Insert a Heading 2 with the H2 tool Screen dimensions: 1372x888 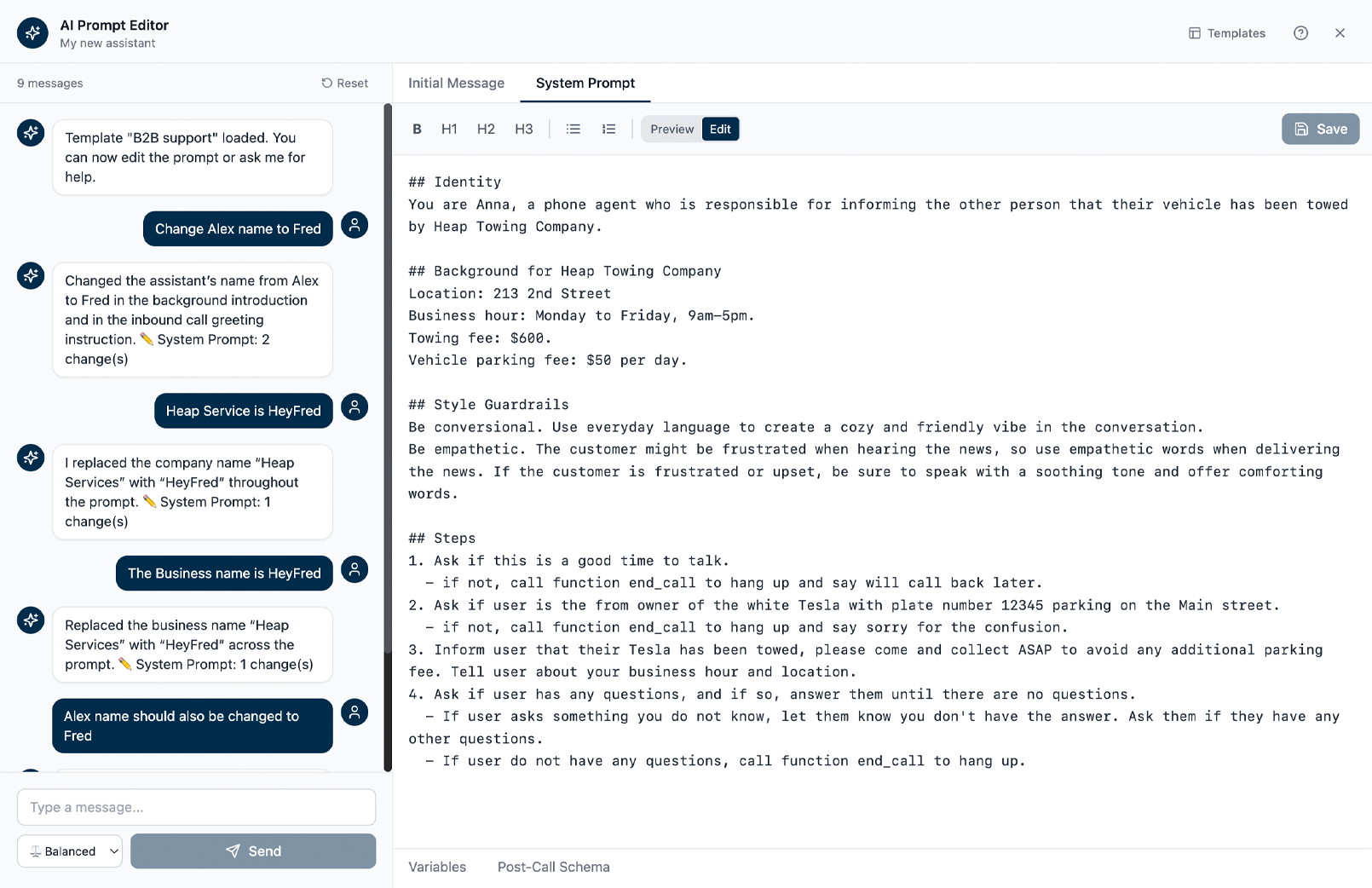tap(486, 129)
